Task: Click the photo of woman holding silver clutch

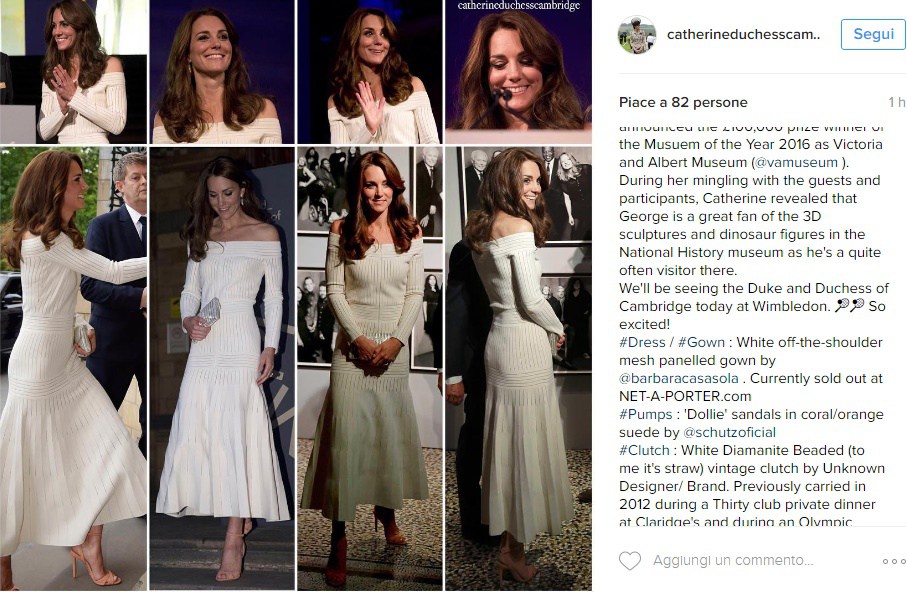Action: [222, 369]
